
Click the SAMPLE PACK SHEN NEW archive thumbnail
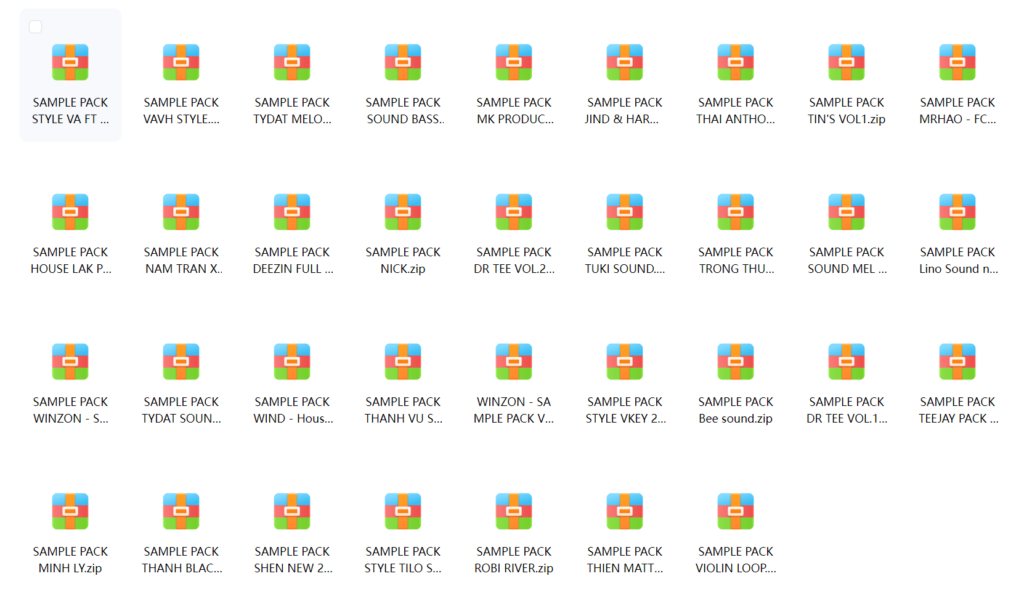pos(292,511)
